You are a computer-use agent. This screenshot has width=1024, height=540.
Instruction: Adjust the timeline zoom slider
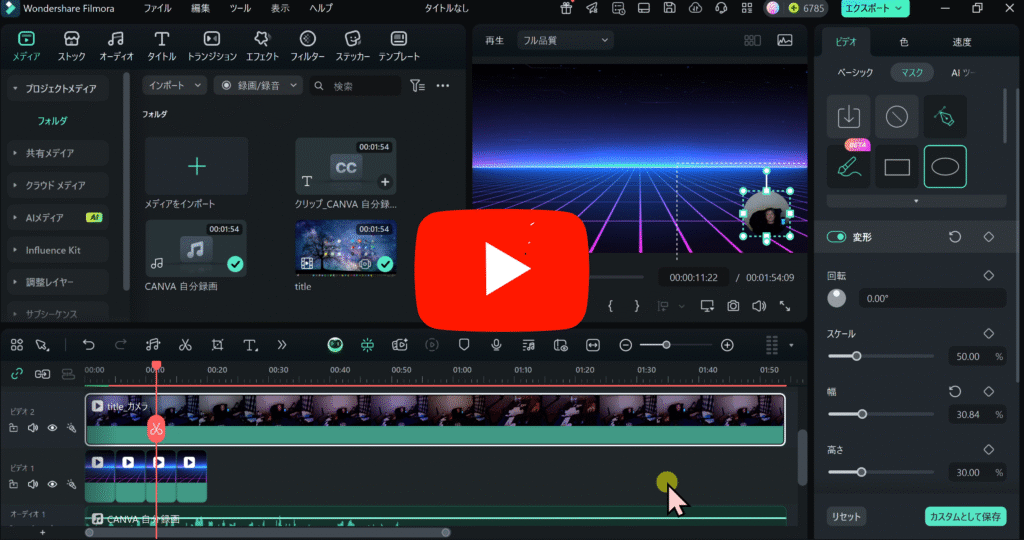pos(666,345)
